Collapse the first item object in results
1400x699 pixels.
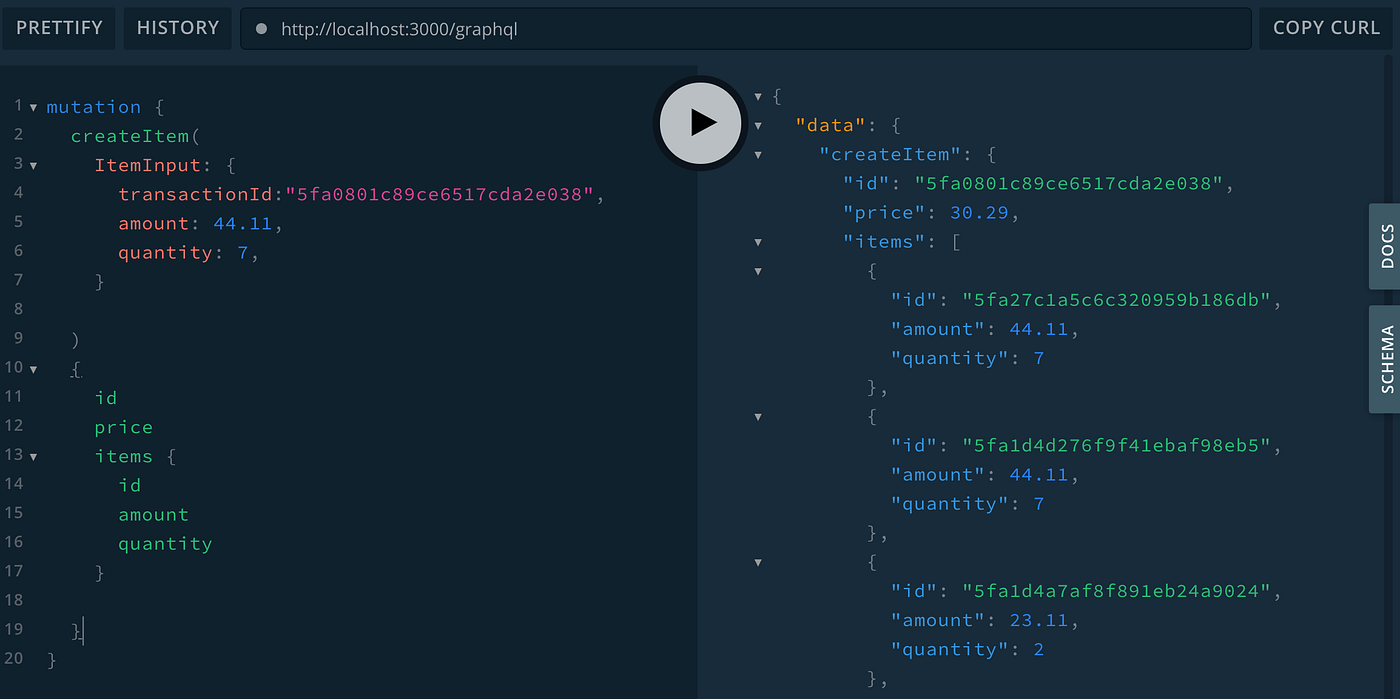[x=758, y=270]
